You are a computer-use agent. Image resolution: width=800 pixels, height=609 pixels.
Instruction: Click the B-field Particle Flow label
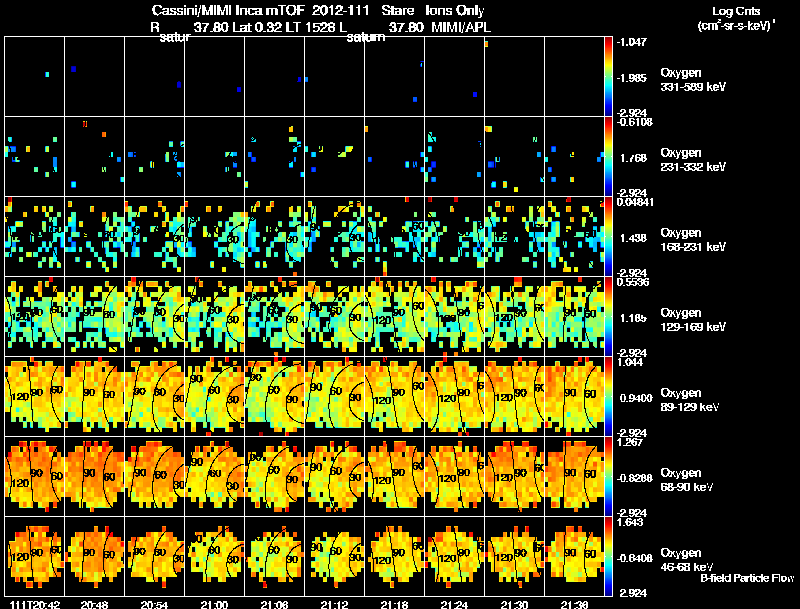click(x=747, y=578)
